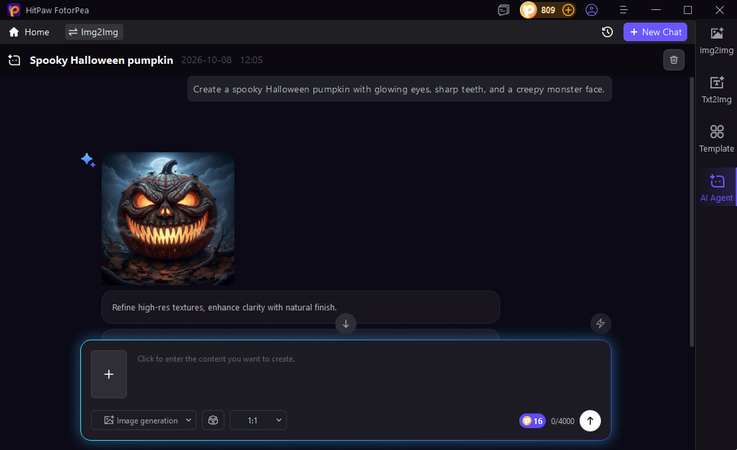Open the Image generation mode dropdown
The image size is (737, 450).
(143, 420)
